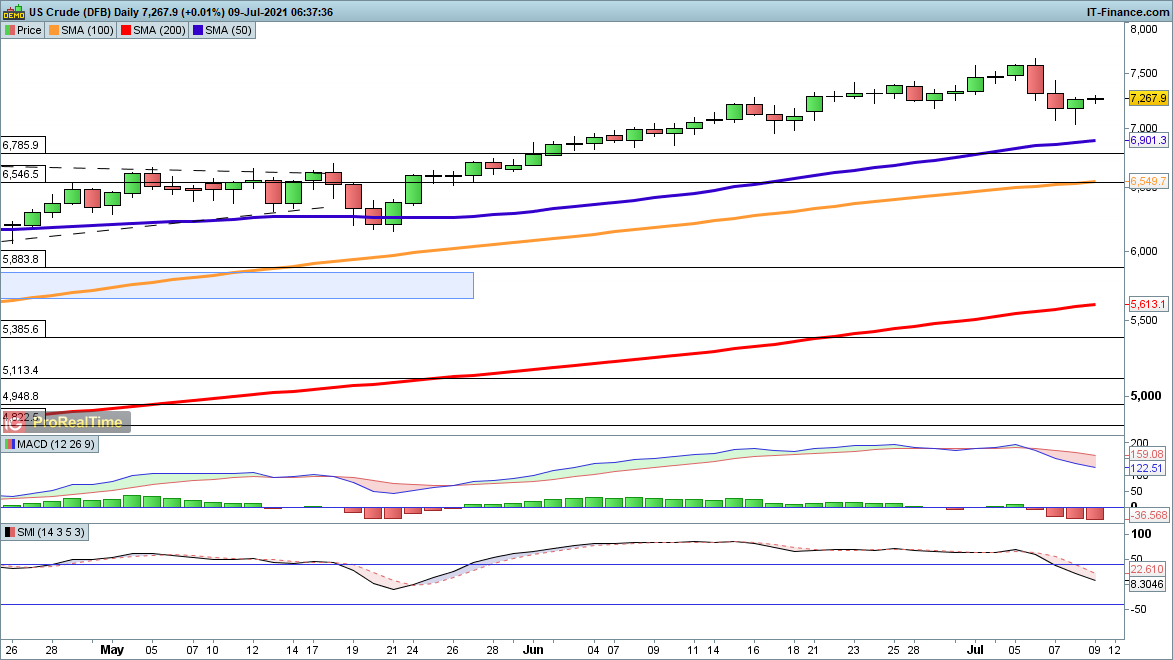
Task: Click the MACD tricolor indicator icon
Action: tap(10, 444)
